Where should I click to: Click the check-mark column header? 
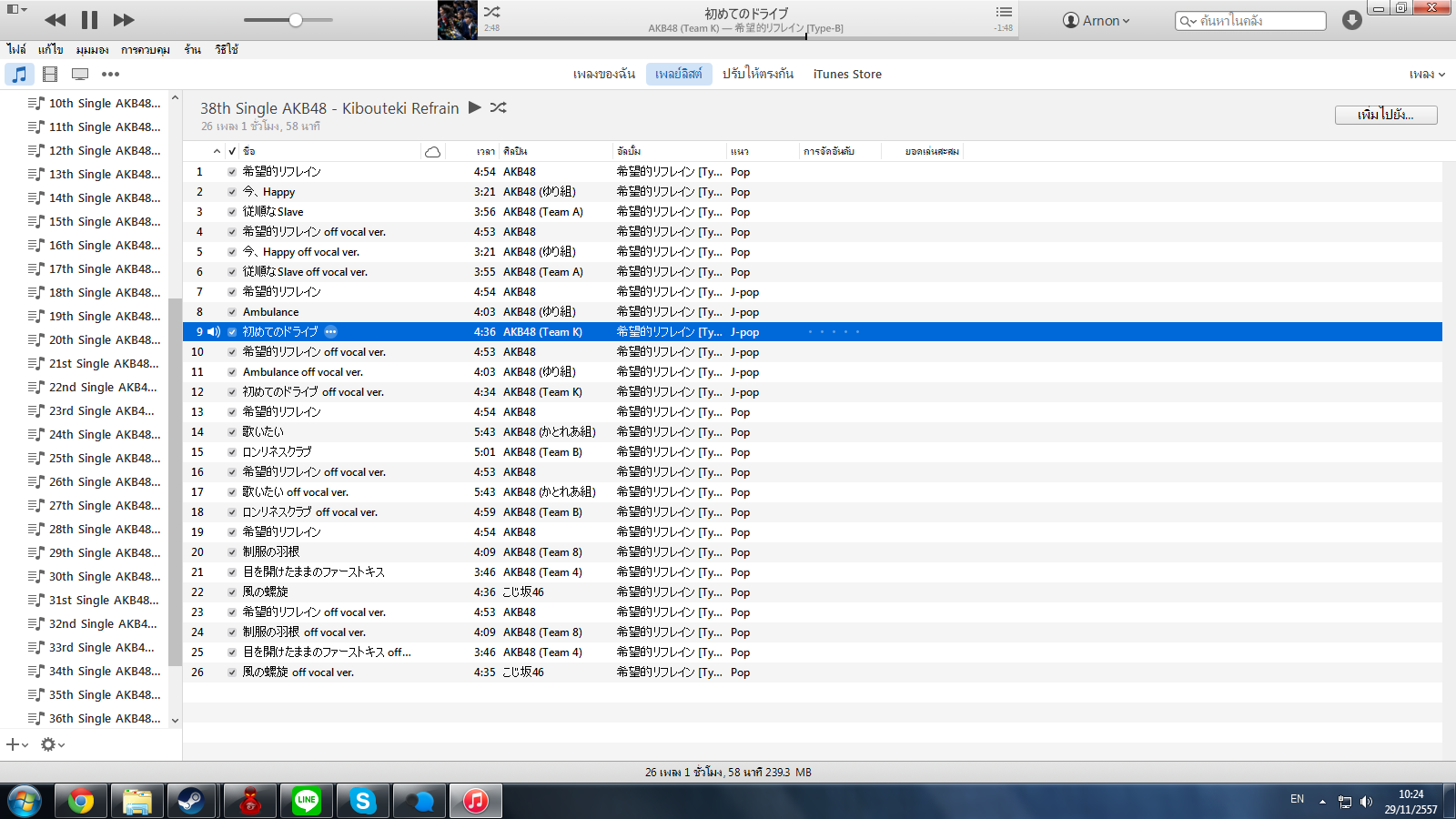click(x=232, y=151)
